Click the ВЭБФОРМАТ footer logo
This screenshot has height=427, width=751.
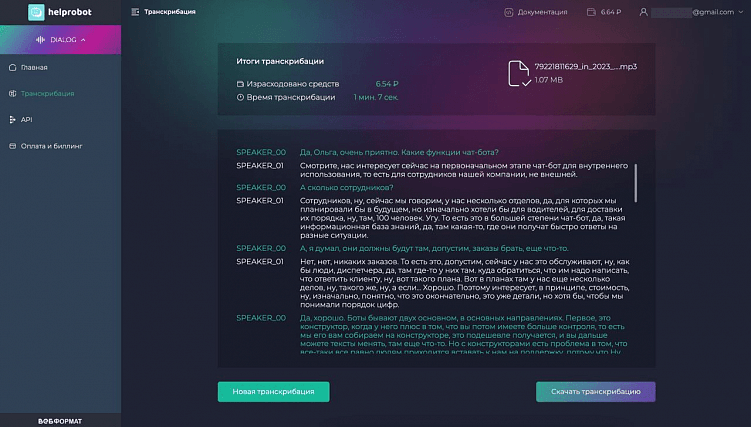click(x=60, y=421)
